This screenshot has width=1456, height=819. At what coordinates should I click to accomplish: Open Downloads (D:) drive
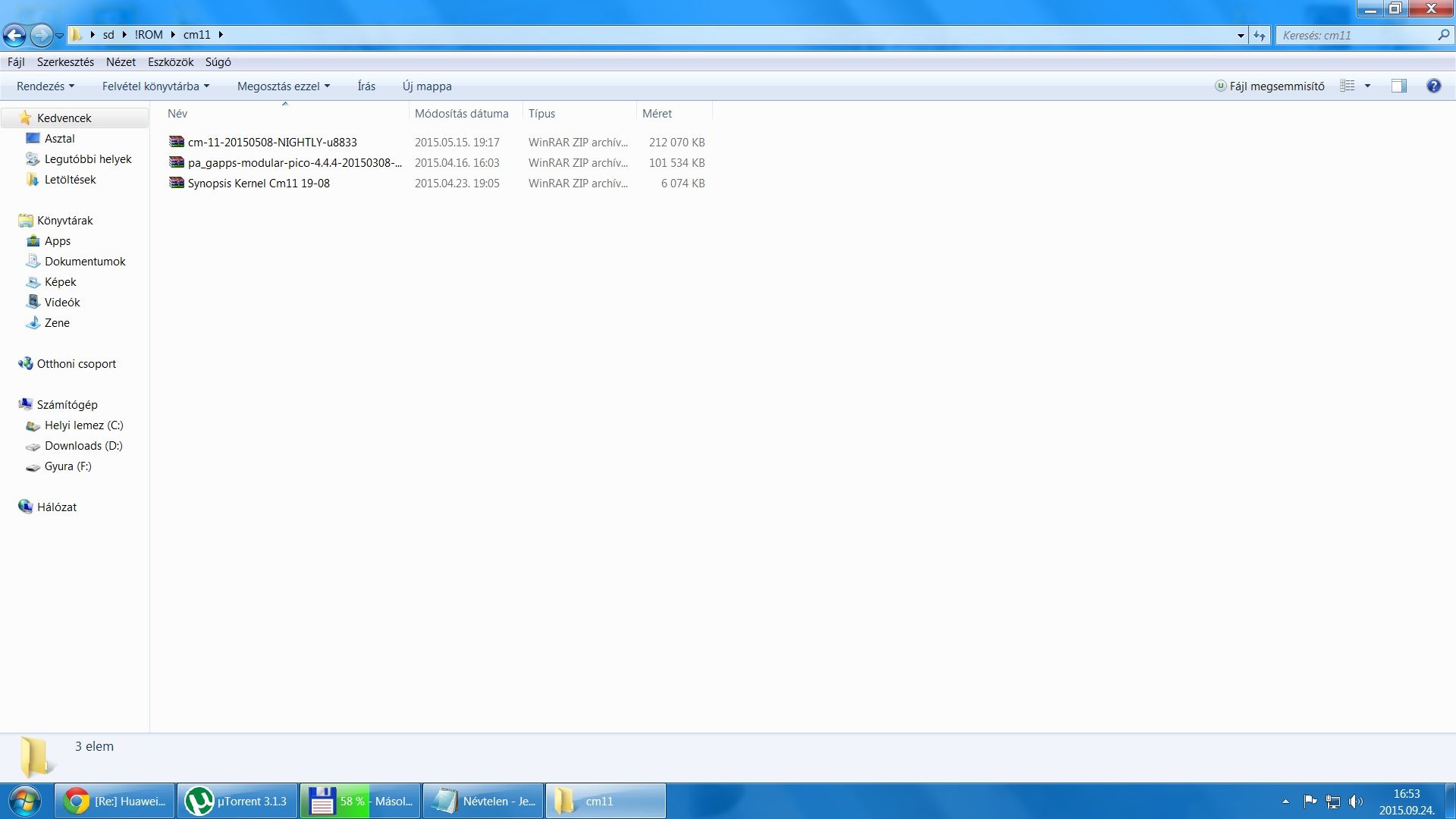83,446
